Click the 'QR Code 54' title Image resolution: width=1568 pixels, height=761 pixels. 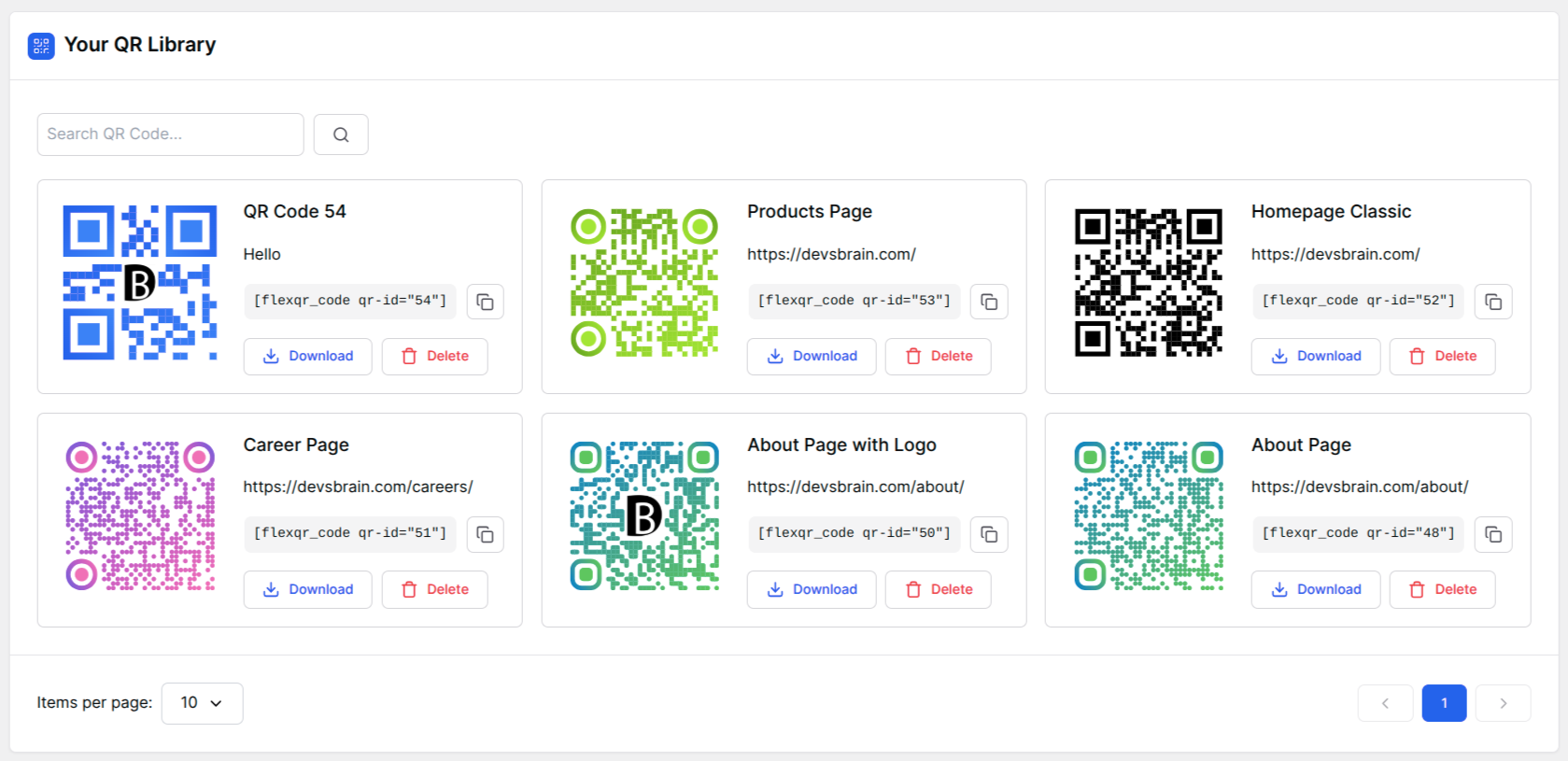(295, 212)
